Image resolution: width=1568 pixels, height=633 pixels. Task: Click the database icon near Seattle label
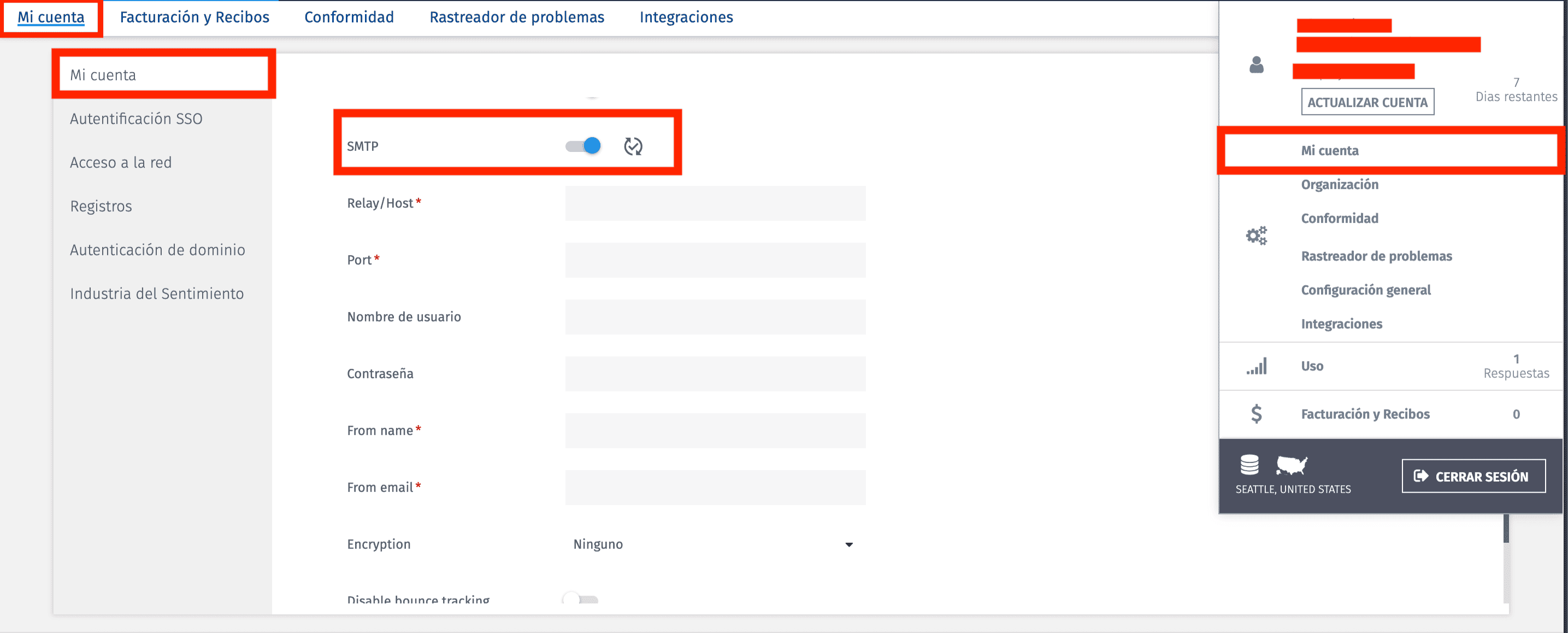pyautogui.click(x=1248, y=466)
